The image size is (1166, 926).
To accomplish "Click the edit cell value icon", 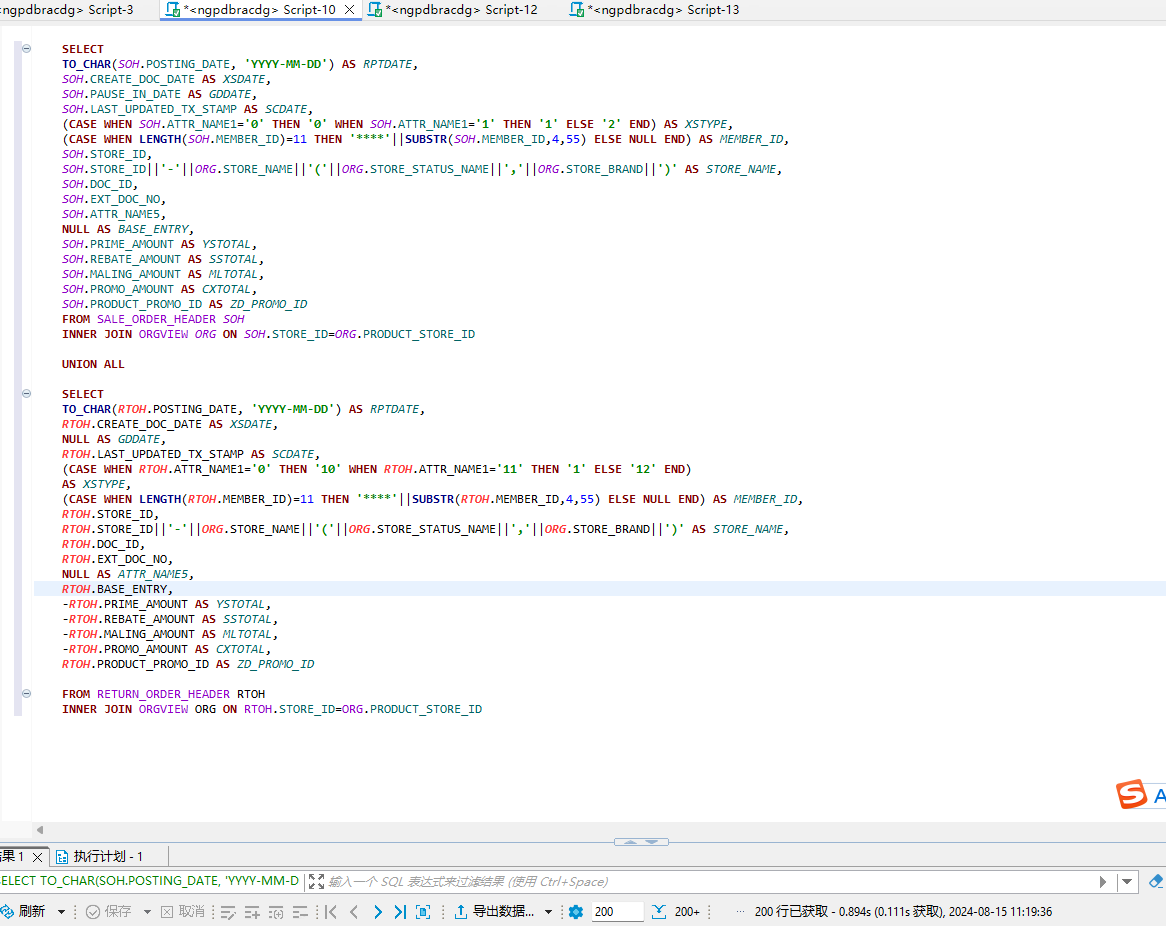I will point(228,912).
